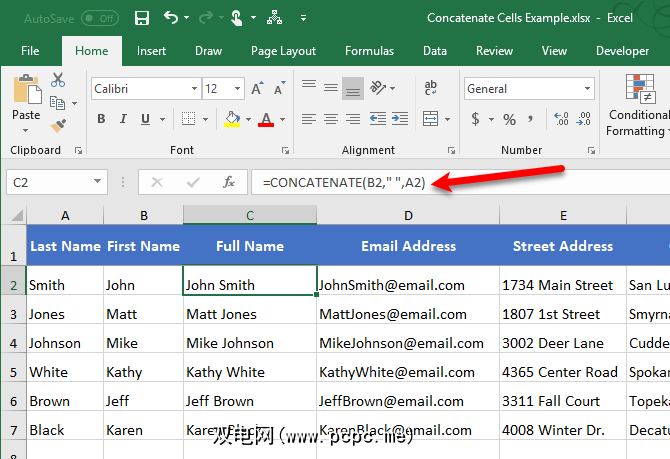670x459 pixels.
Task: Select the Format Painter brush icon
Action: pos(58,125)
